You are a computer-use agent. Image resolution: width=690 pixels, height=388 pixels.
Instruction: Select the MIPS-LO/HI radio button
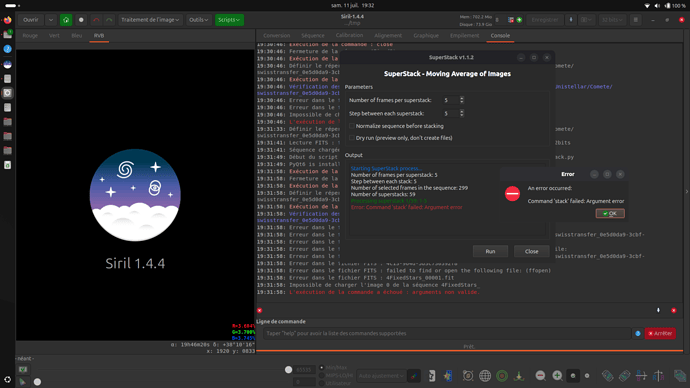click(x=322, y=375)
